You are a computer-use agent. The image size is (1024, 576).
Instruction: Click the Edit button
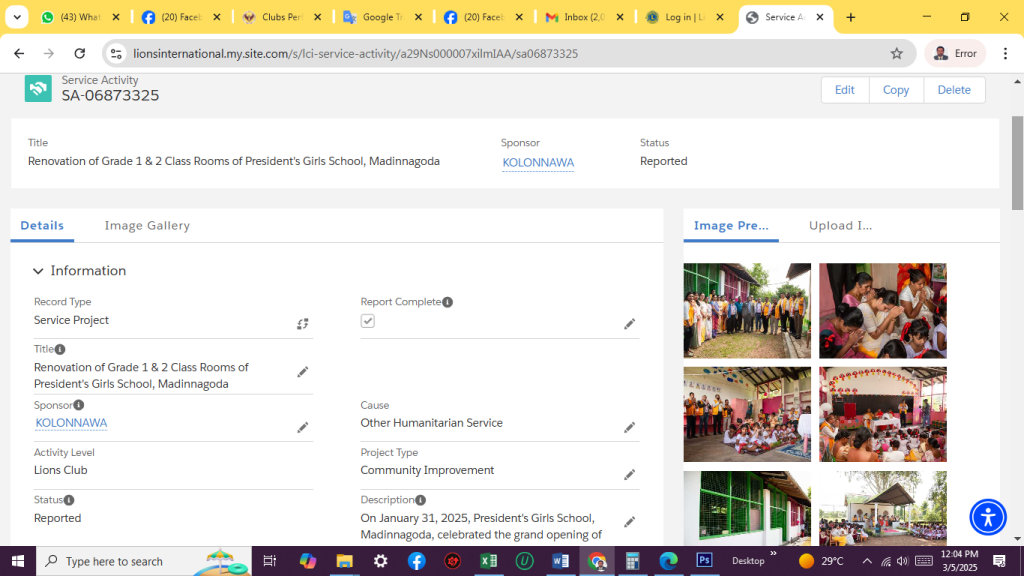click(844, 90)
